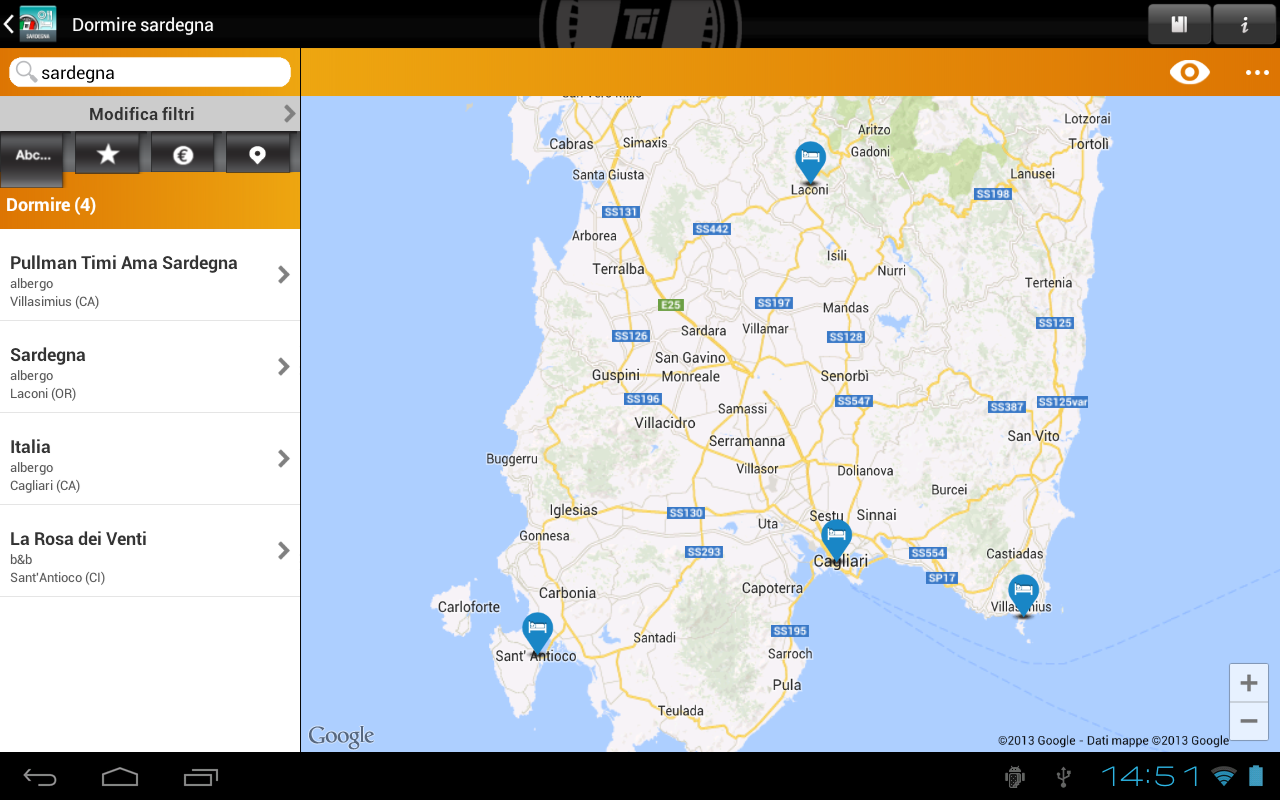Click the magnifier search icon

26,72
